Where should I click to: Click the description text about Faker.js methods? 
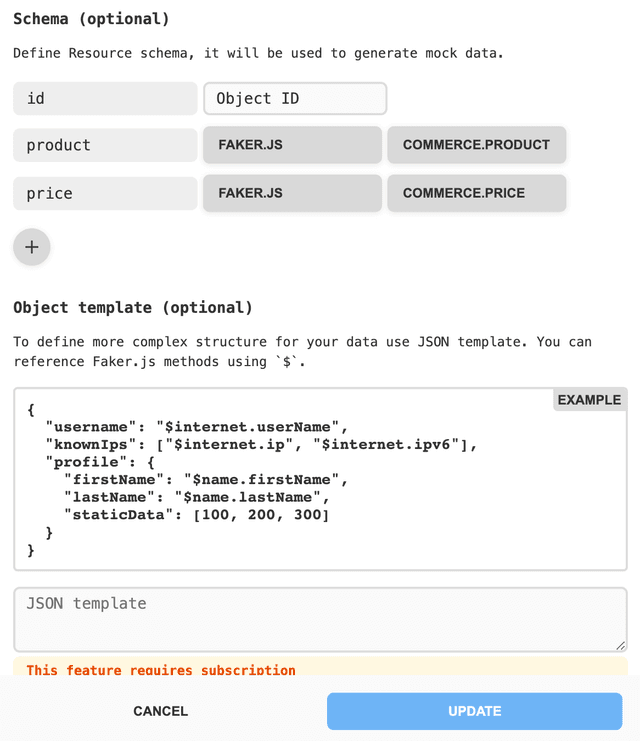coord(302,351)
